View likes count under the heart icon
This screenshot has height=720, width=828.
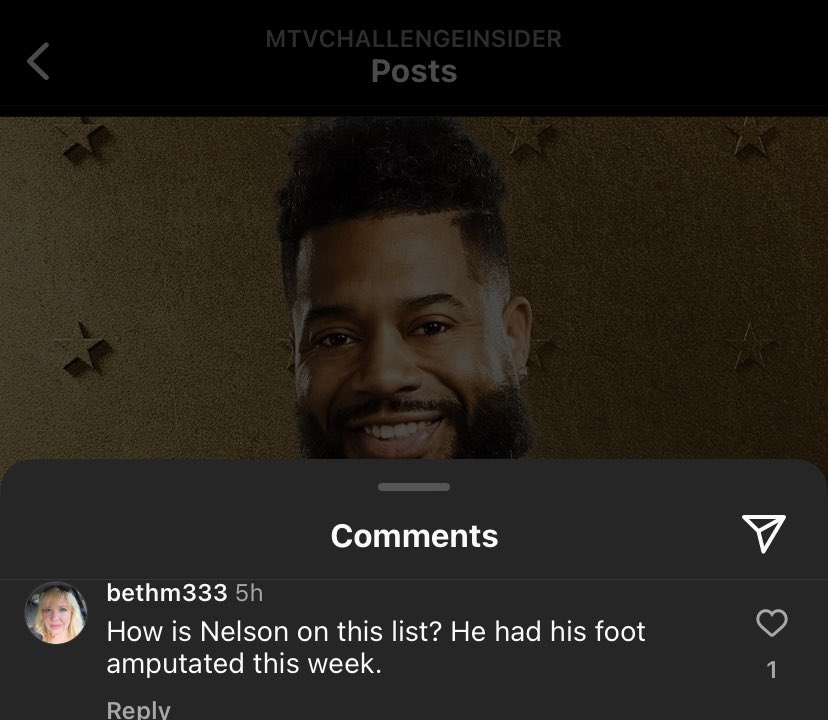point(771,670)
